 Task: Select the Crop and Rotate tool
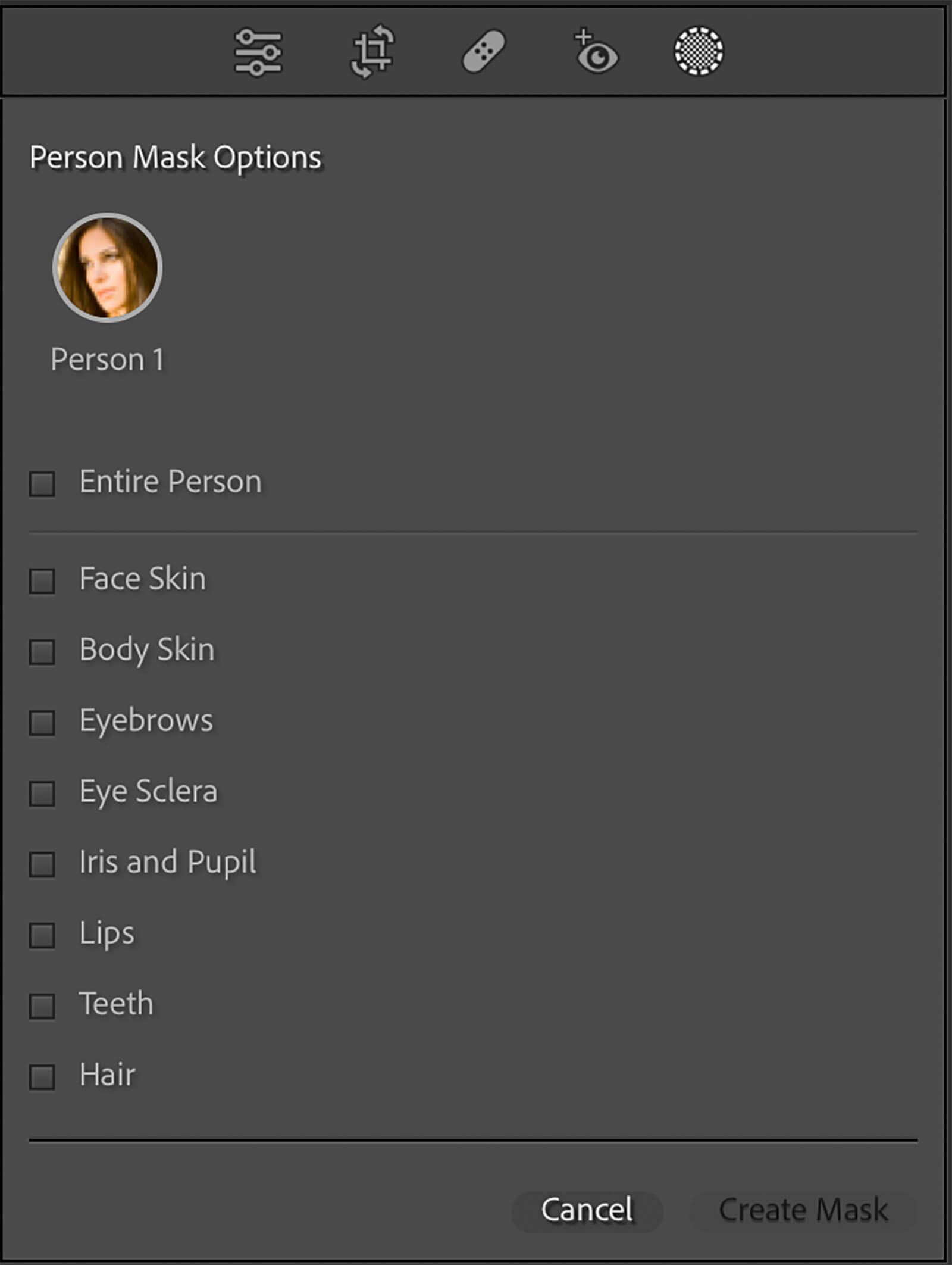tap(372, 52)
